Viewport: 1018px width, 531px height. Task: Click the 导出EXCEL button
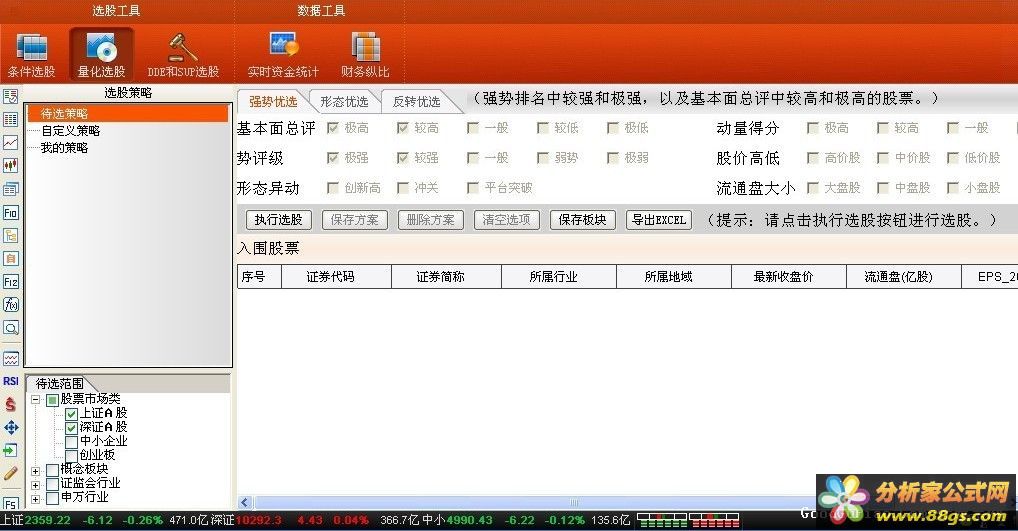click(x=659, y=220)
